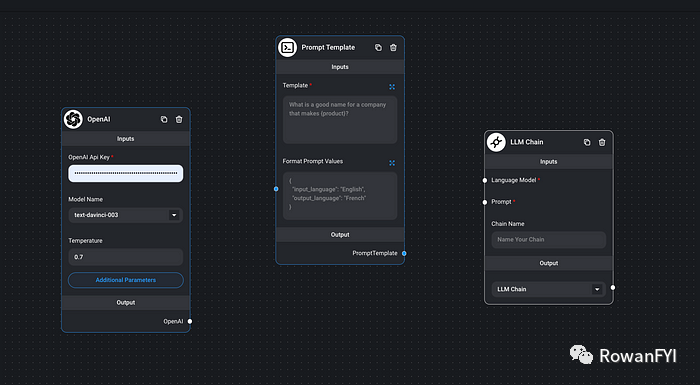Click the Inputs header of OpenAI node
The width and height of the screenshot is (700, 385).
125,139
